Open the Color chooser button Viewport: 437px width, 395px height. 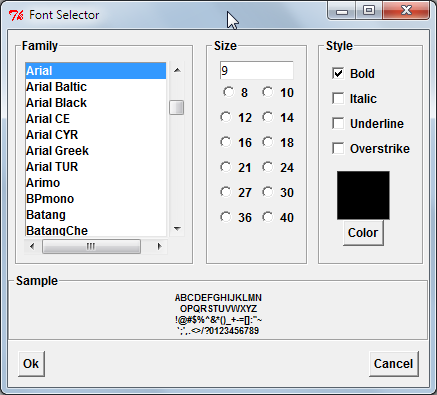point(363,233)
